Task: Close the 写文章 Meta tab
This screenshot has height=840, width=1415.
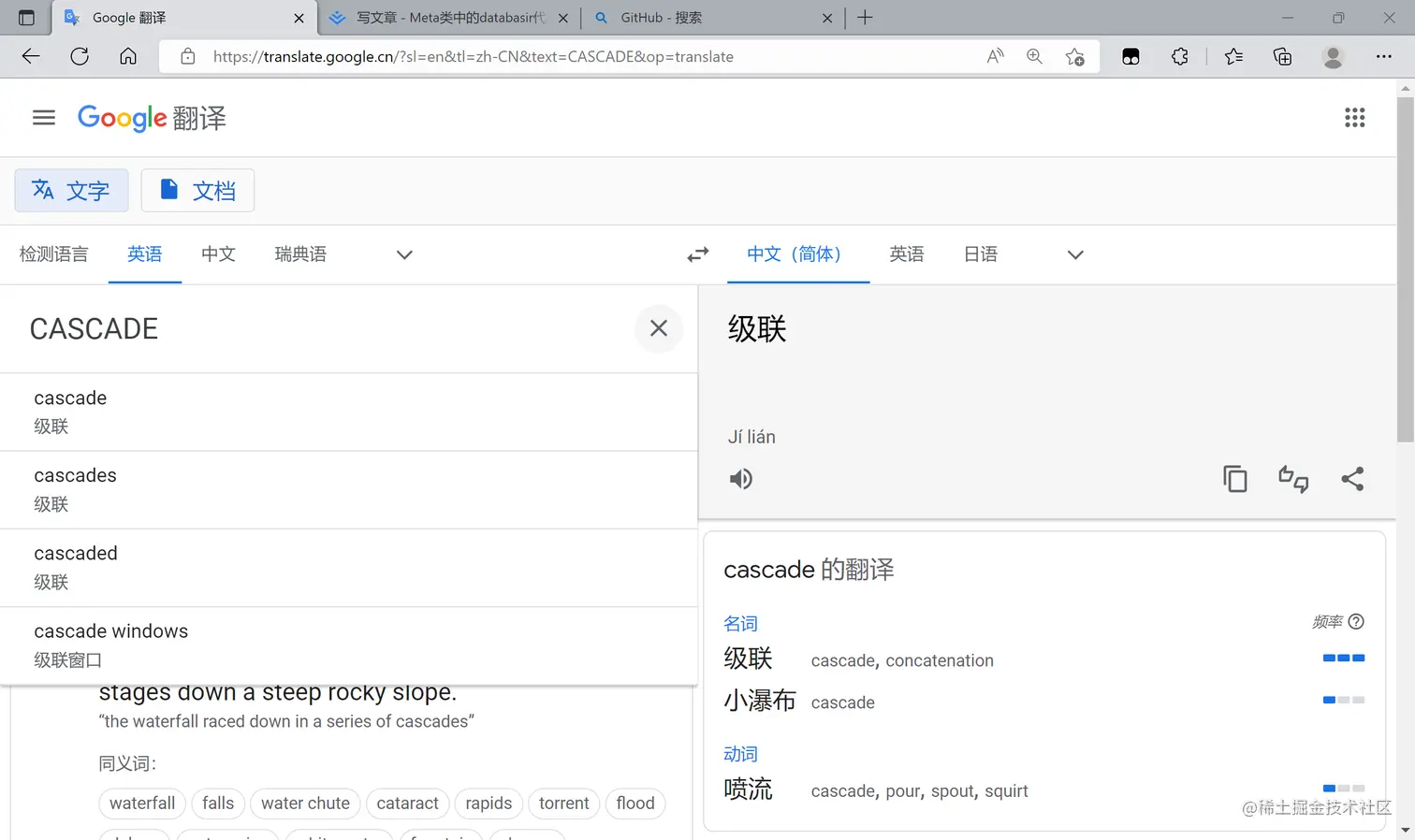Action: point(562,18)
